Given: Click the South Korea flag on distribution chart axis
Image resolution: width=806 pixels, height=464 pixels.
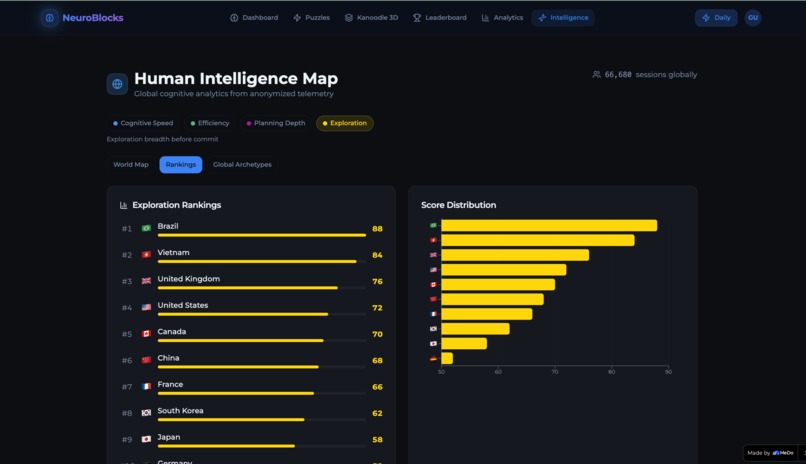Looking at the screenshot, I should tap(433, 329).
